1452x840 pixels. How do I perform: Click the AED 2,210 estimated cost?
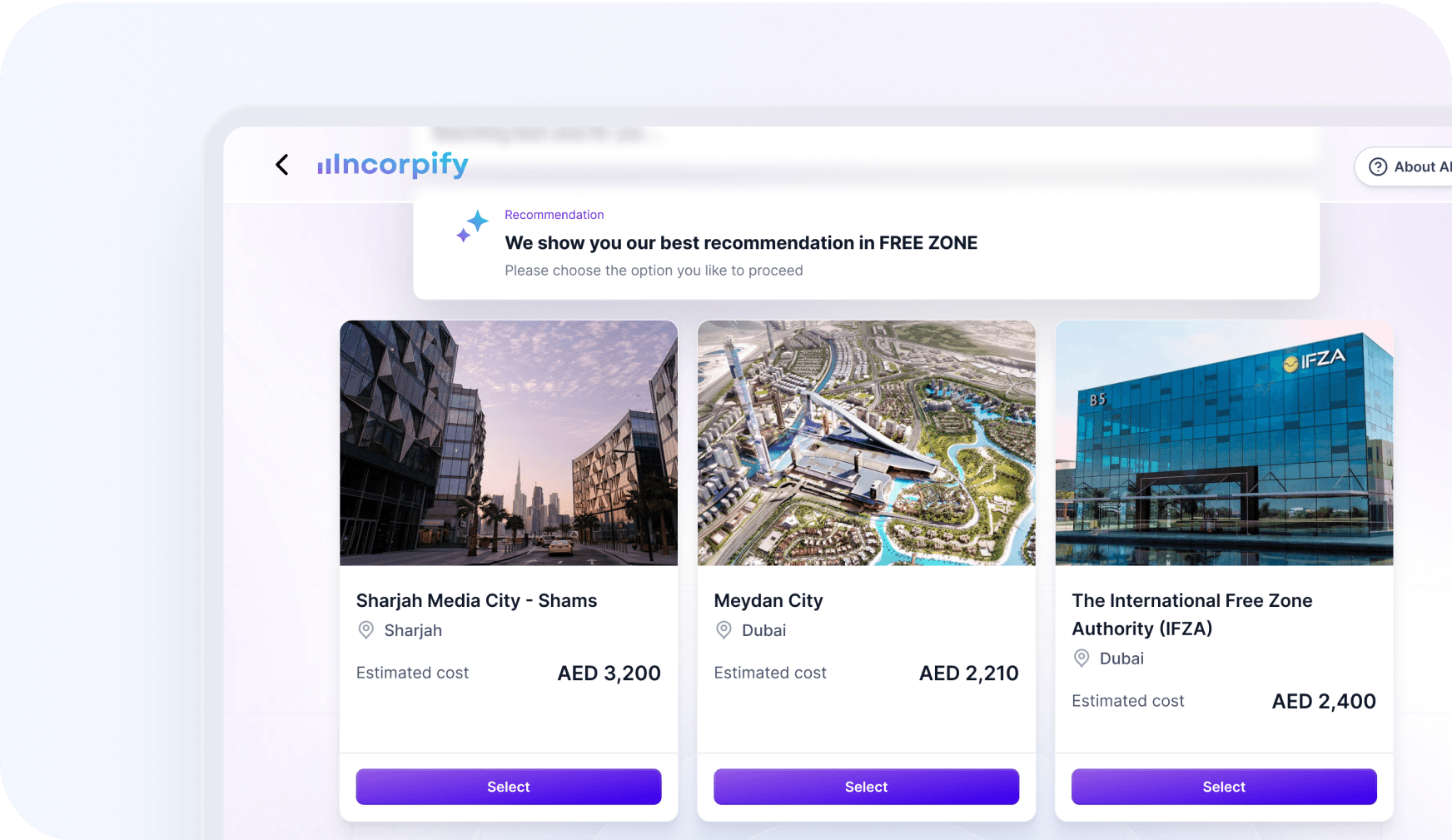point(968,673)
